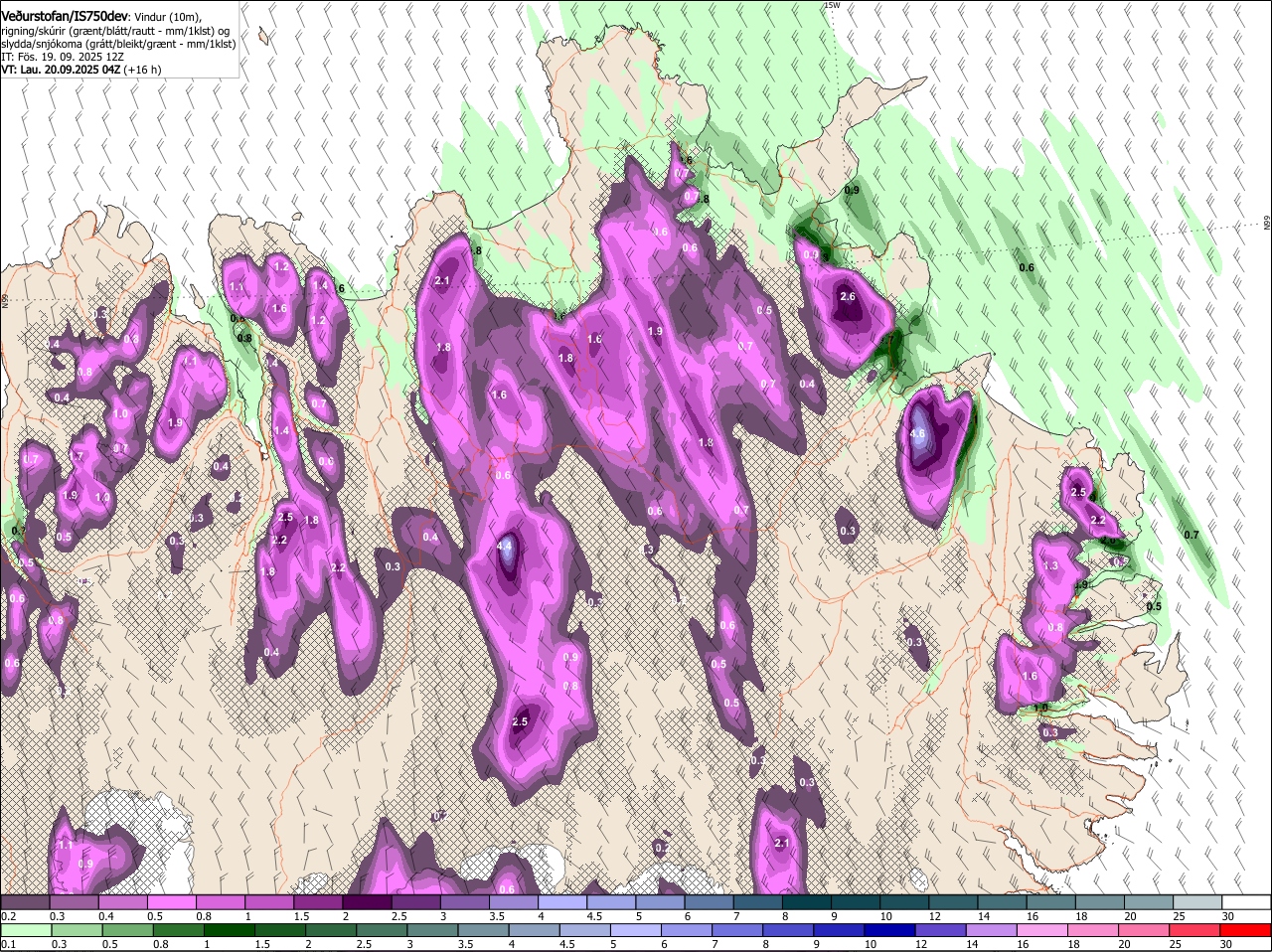
Task: Click the 0.1 label in the lower legend
Action: coord(8,944)
